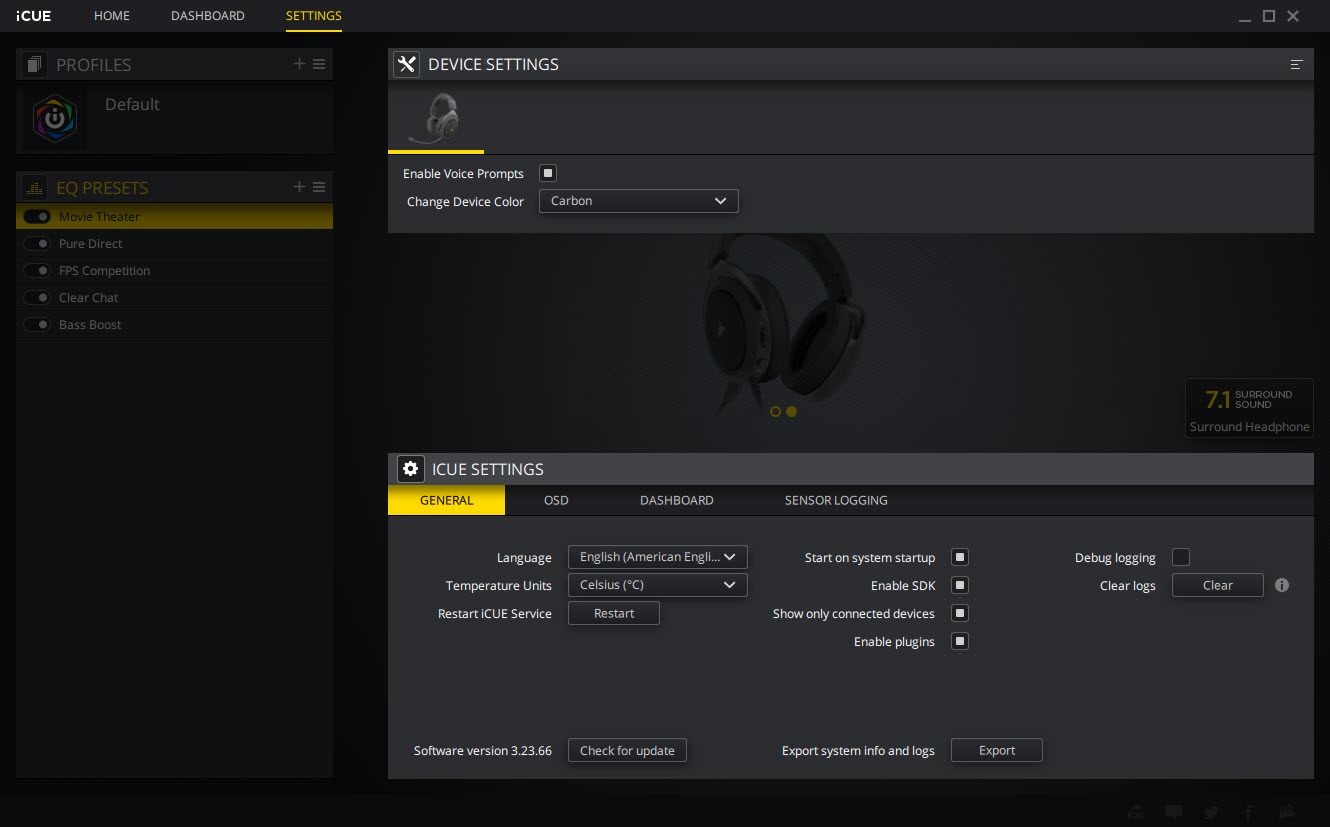
Task: Select the Movie Theater preset row
Action: click(x=174, y=217)
